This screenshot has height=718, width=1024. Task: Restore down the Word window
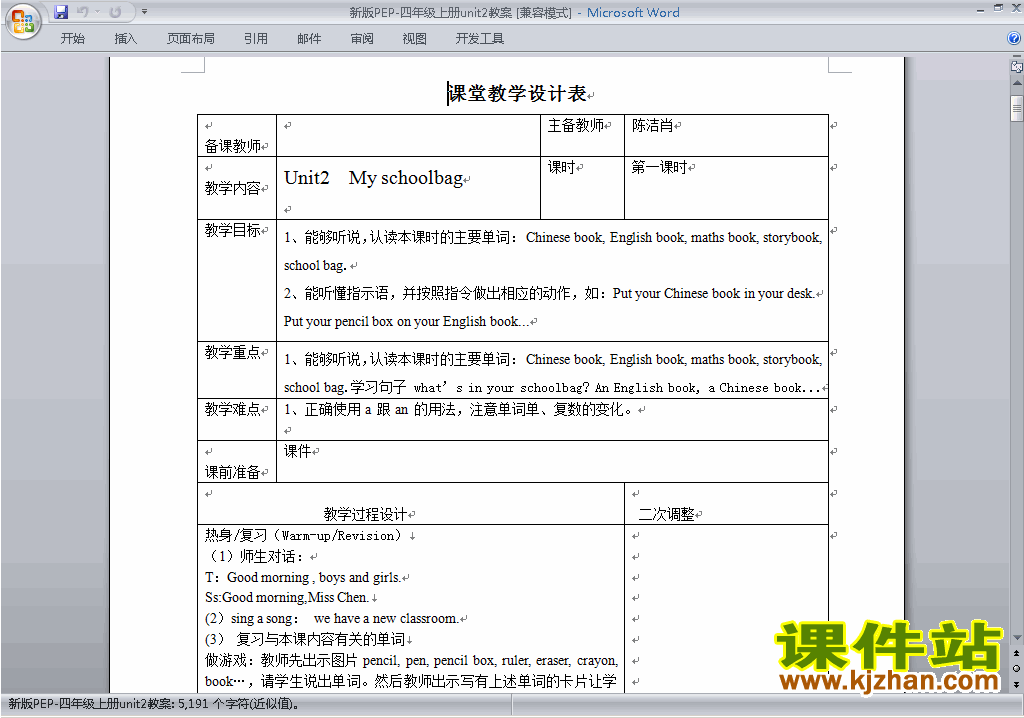(999, 9)
